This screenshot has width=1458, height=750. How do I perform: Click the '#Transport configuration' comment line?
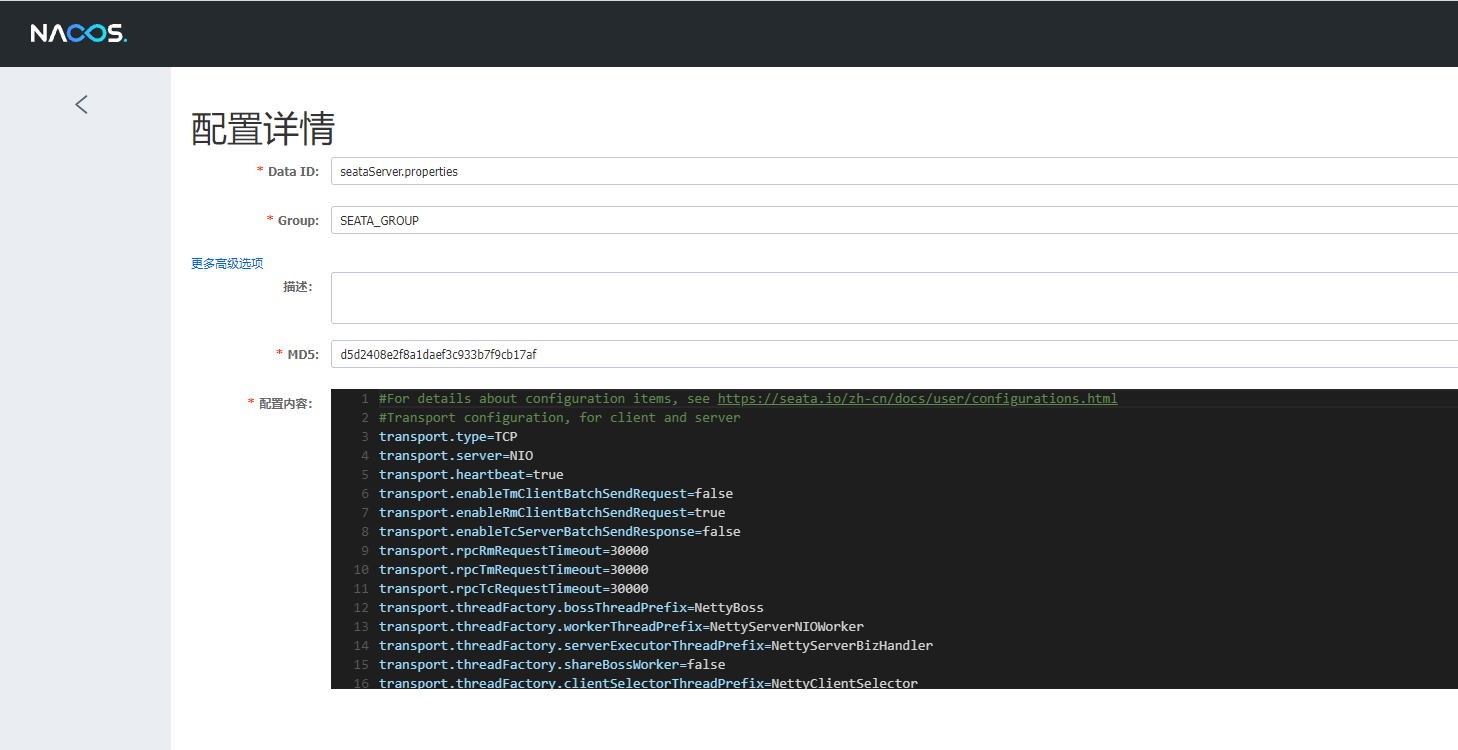click(560, 418)
